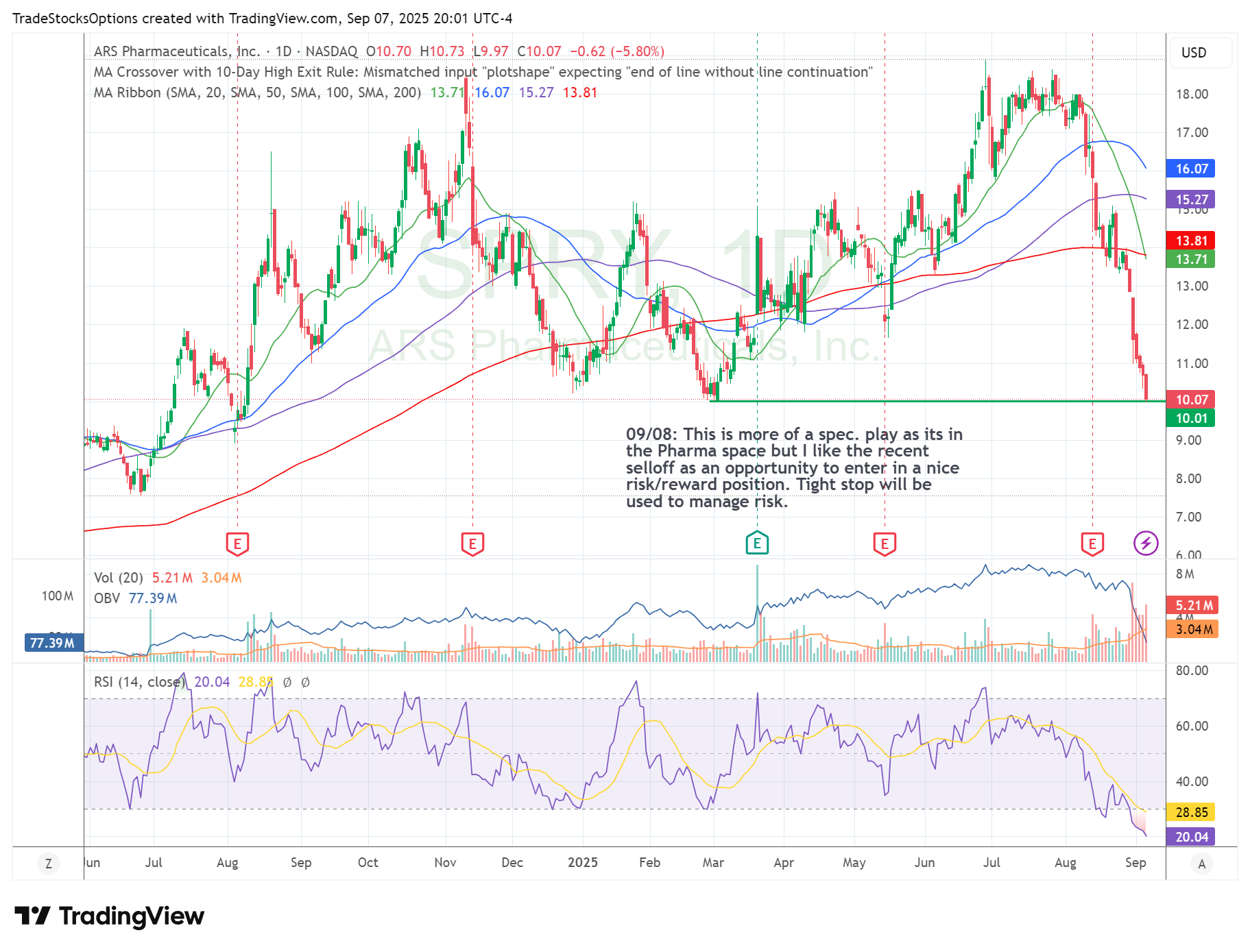
Task: Click the 15.27 purple price label
Action: (x=1191, y=199)
